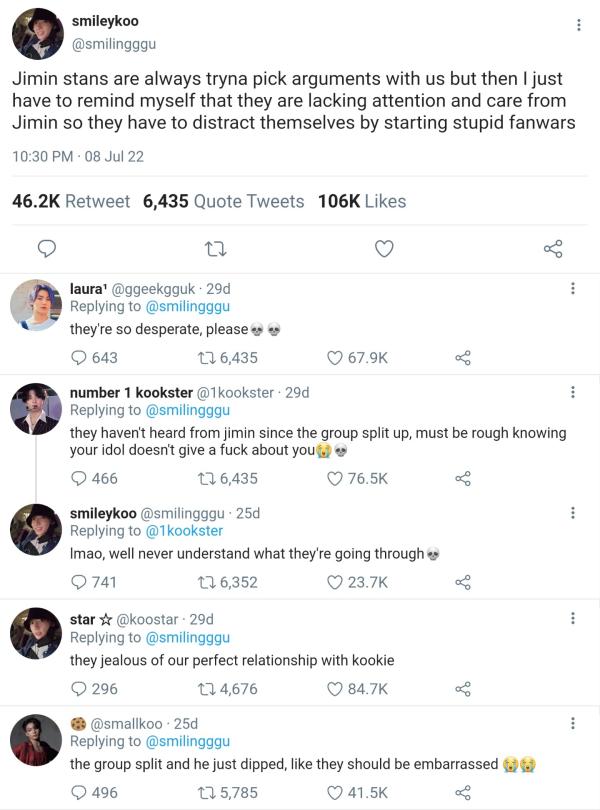Like number 1 kookster's reply
Viewport: 600px width, 810px height.
[337, 479]
